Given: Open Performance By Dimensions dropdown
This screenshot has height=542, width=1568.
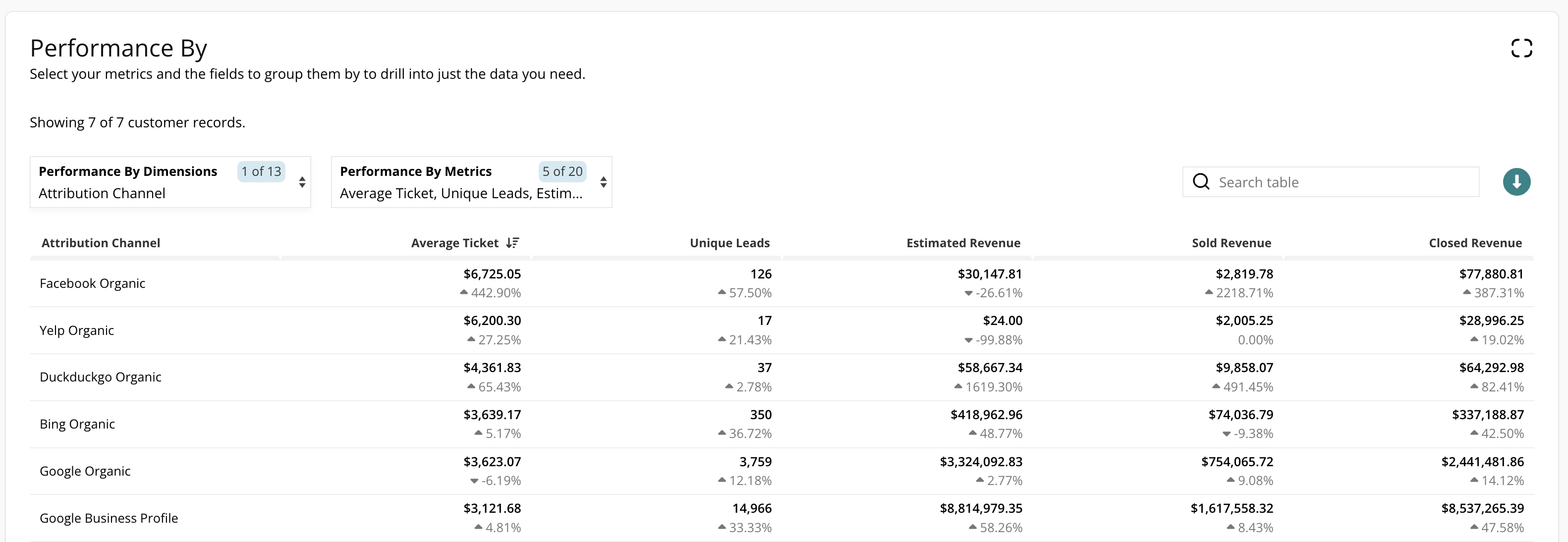Looking at the screenshot, I should pos(170,182).
